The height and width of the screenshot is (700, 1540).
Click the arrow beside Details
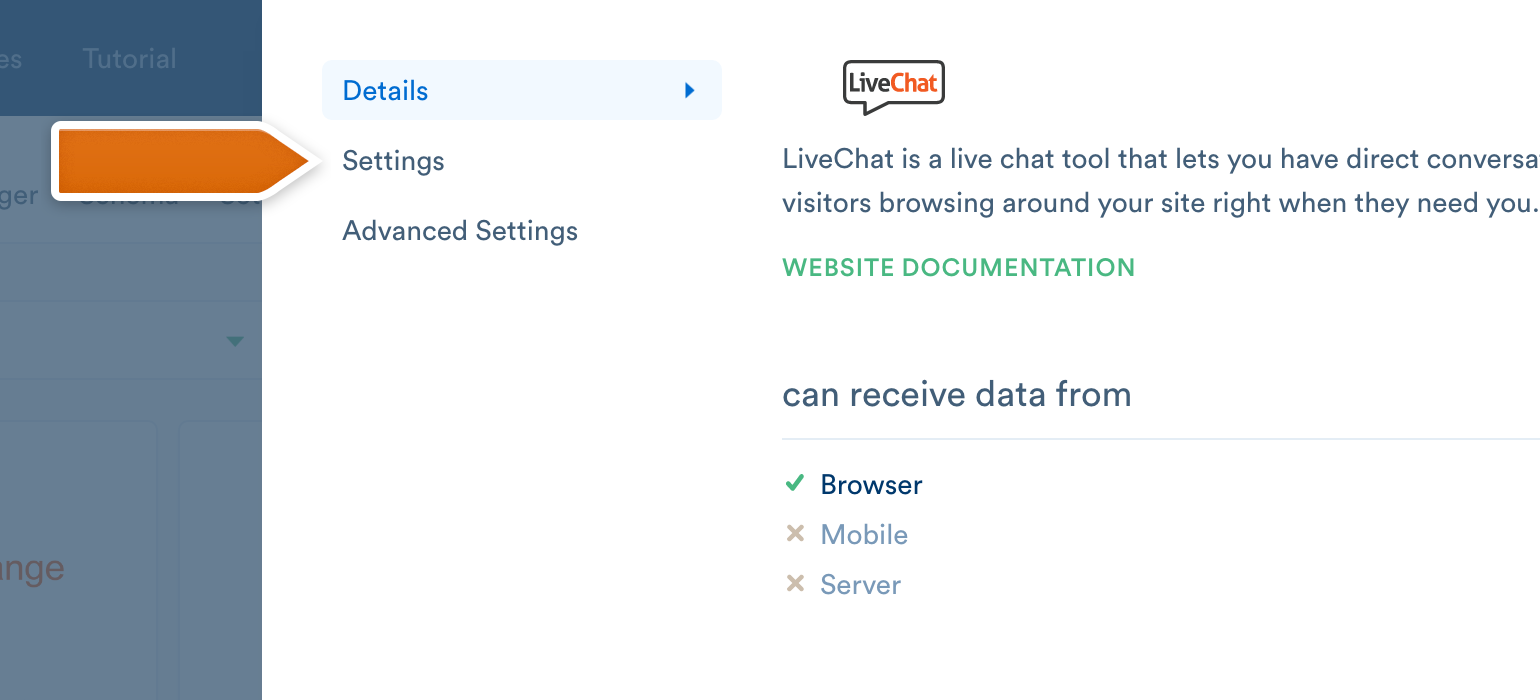tap(689, 90)
